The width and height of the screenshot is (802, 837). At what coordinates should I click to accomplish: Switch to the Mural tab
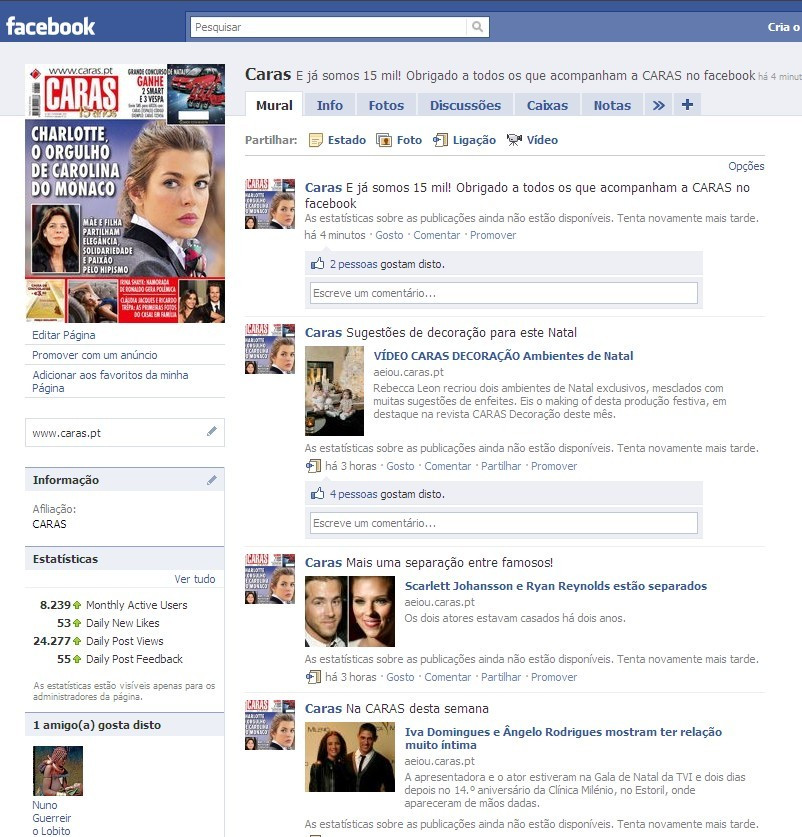[274, 105]
